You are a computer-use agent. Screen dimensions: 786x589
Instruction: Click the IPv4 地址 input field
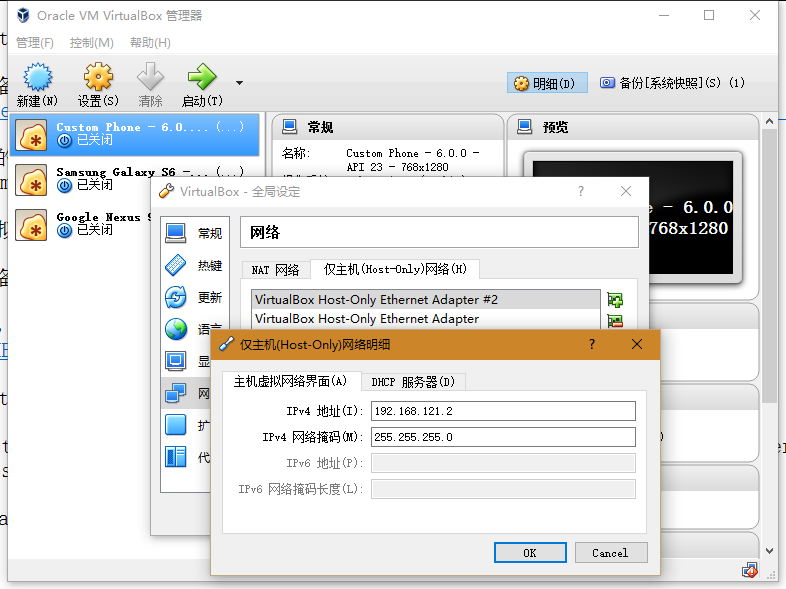click(503, 411)
